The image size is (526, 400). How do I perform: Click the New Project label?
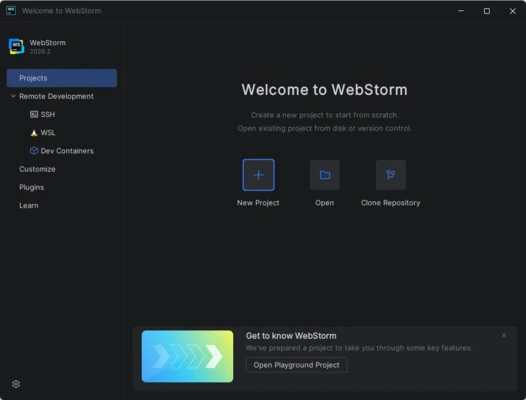(258, 203)
